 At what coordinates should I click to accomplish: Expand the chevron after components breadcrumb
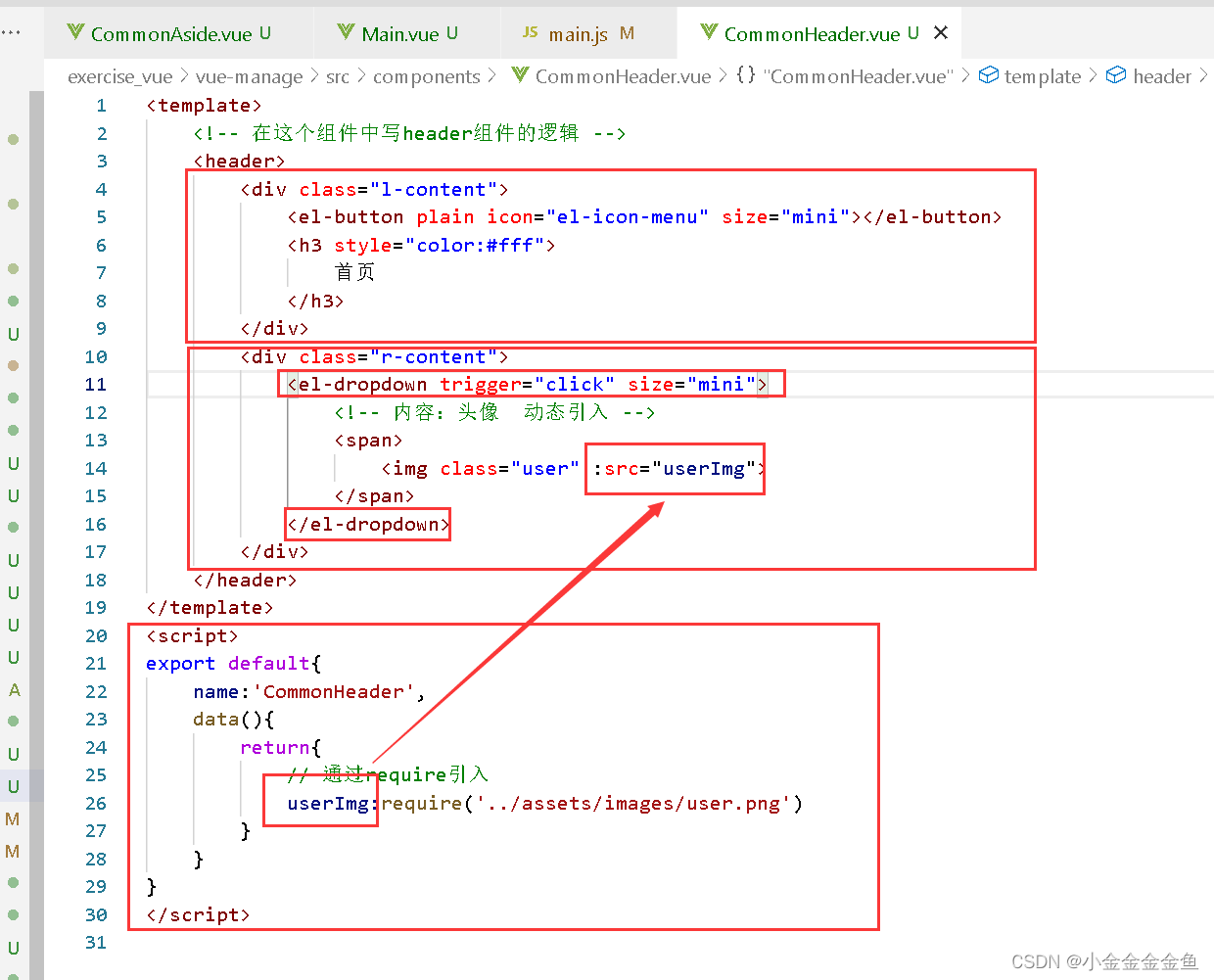pos(491,76)
